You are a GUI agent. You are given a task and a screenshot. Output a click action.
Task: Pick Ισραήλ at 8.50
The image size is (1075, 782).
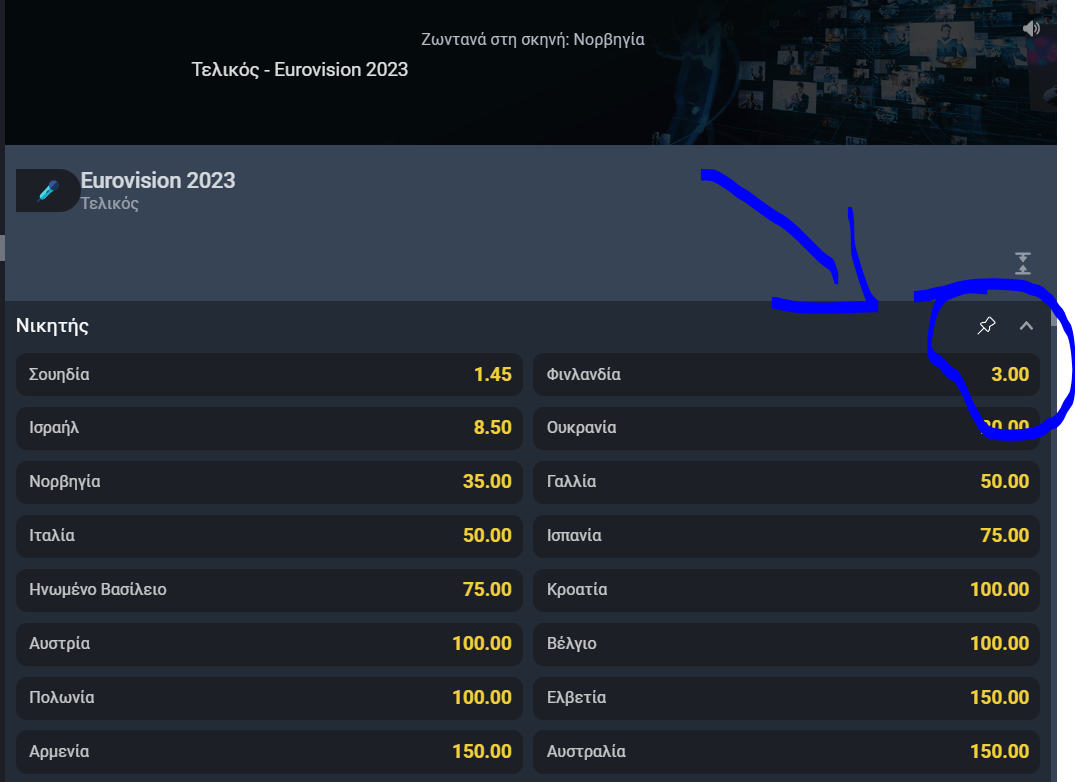point(269,428)
